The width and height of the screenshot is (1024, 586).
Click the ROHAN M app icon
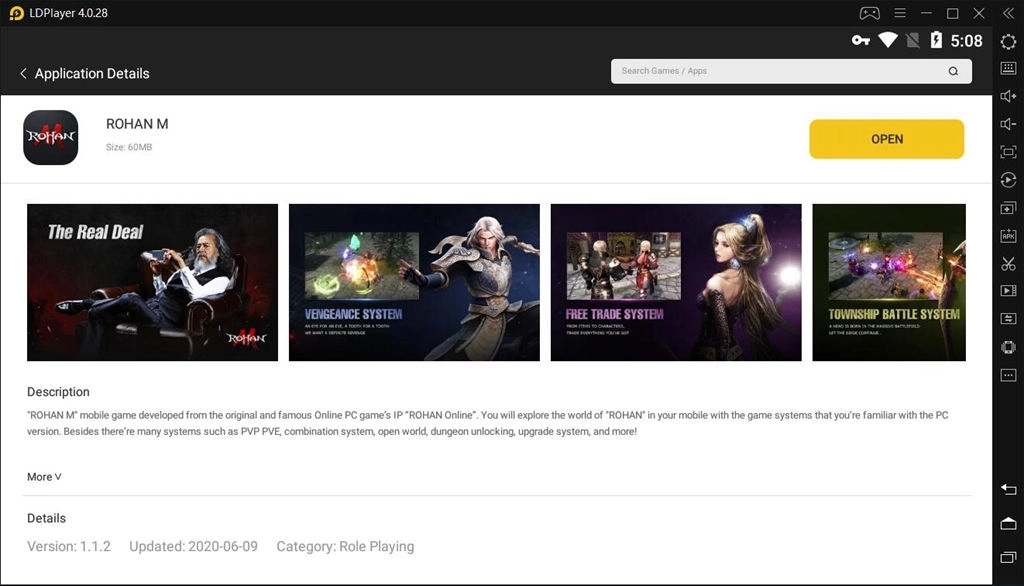tap(50, 137)
